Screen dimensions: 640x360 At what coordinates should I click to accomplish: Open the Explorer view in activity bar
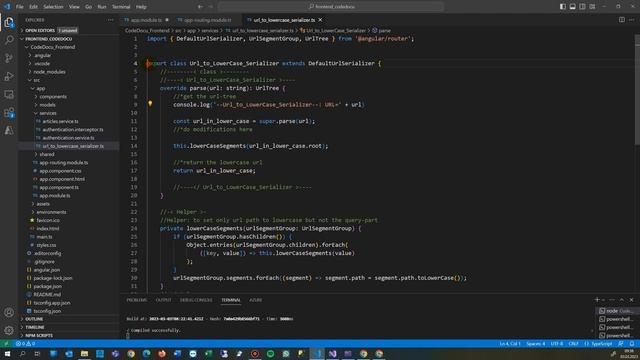coord(9,23)
